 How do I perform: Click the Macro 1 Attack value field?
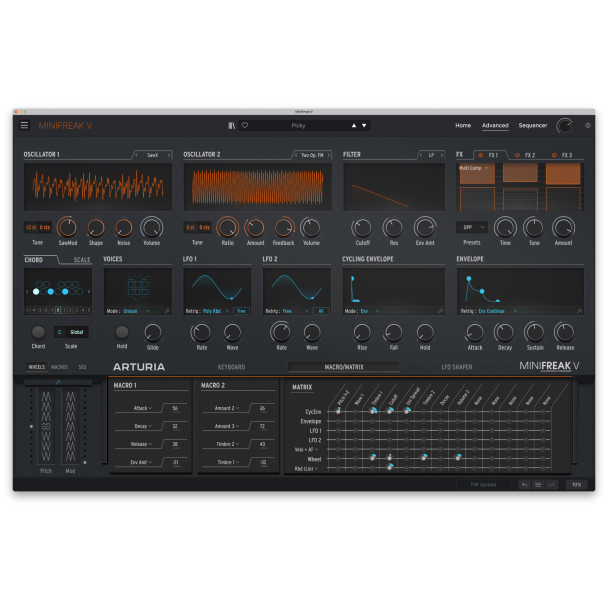point(175,409)
